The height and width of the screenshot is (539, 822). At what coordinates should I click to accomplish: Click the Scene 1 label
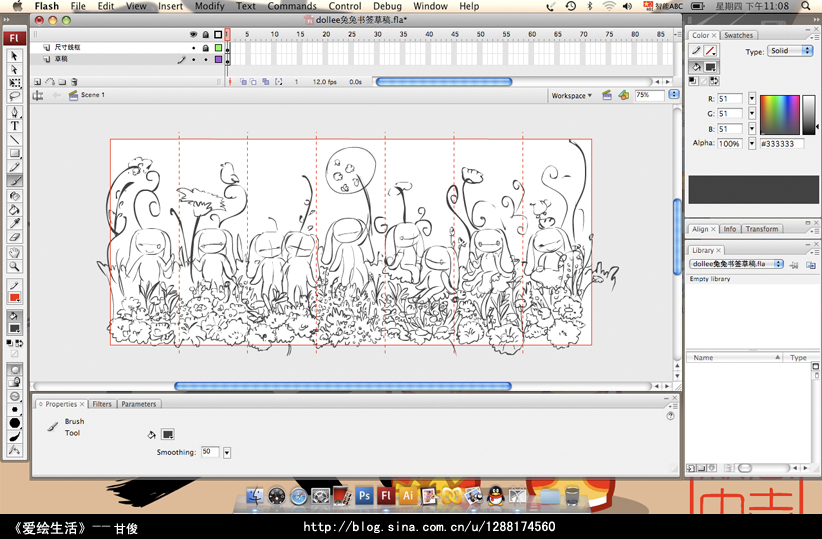coord(93,95)
